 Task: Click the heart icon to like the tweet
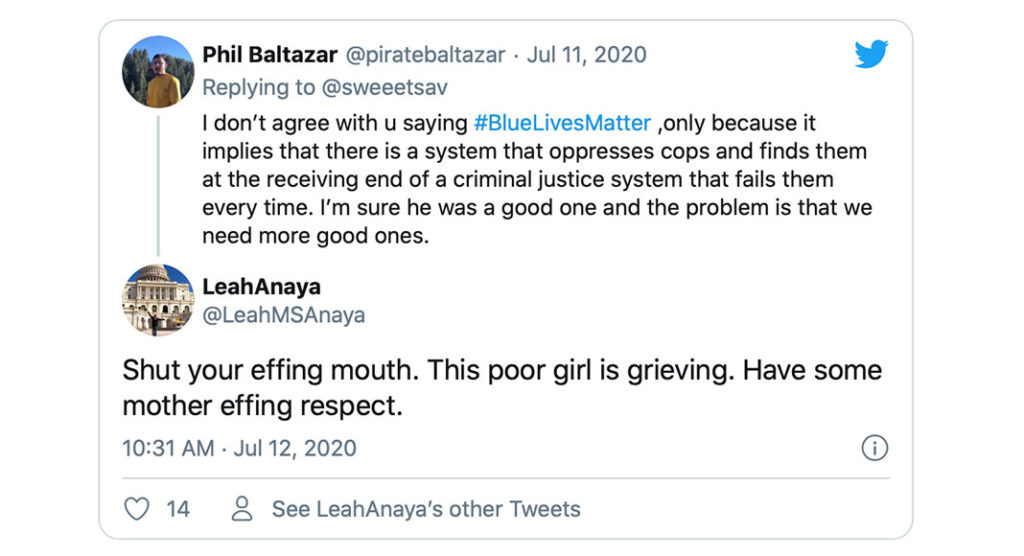[136, 509]
